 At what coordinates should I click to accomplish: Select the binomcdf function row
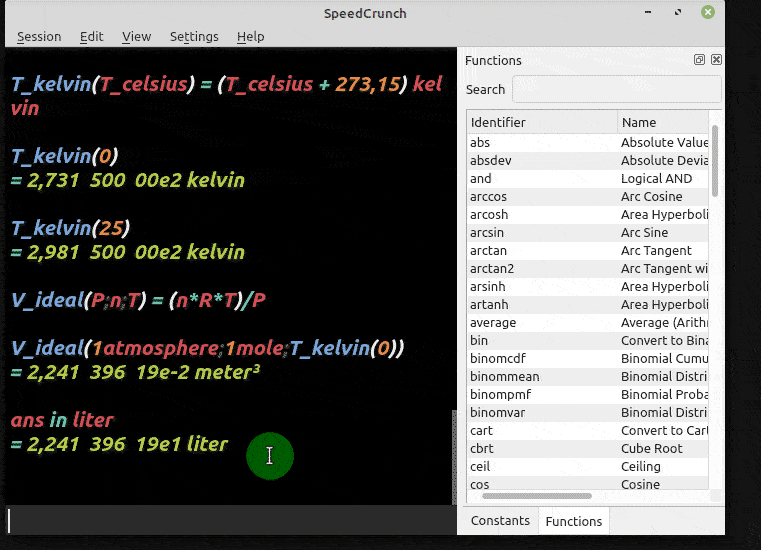click(588, 358)
